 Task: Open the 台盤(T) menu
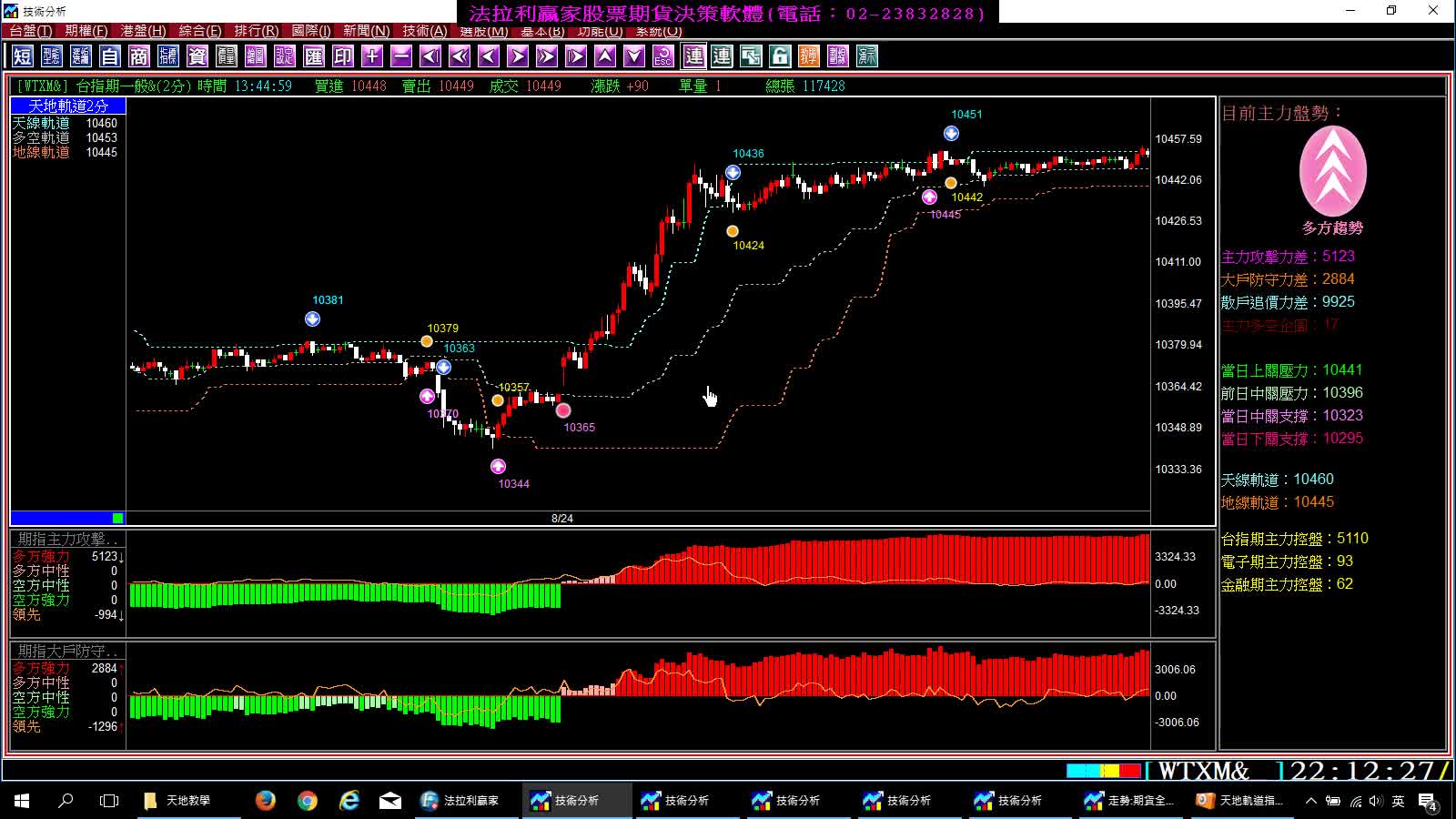(x=31, y=31)
